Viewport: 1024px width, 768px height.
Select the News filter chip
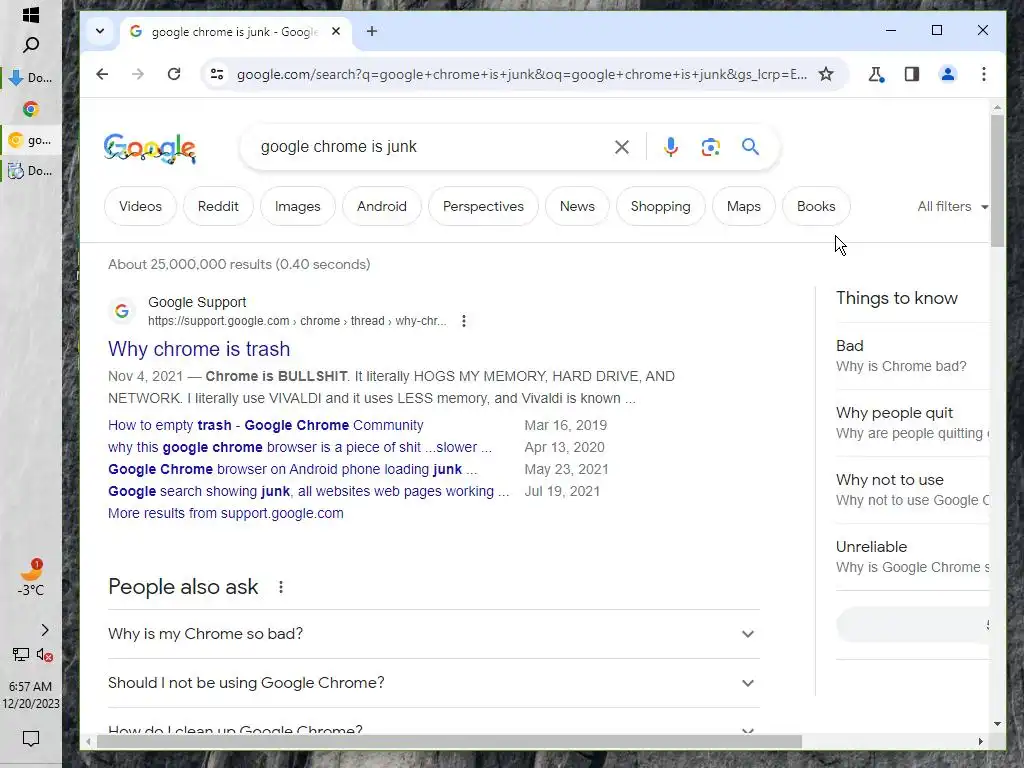pyautogui.click(x=577, y=206)
